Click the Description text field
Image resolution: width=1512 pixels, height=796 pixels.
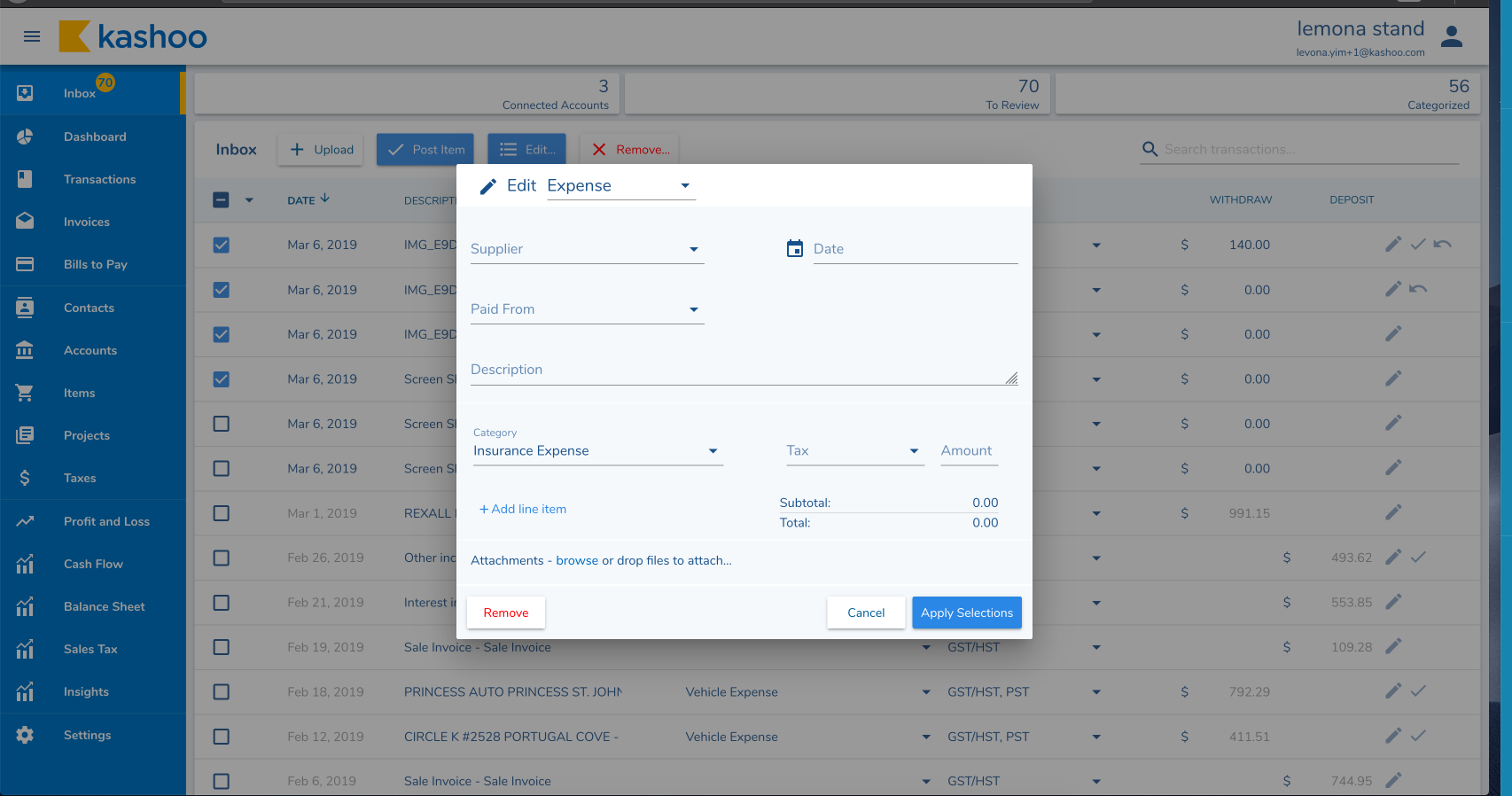tap(736, 370)
